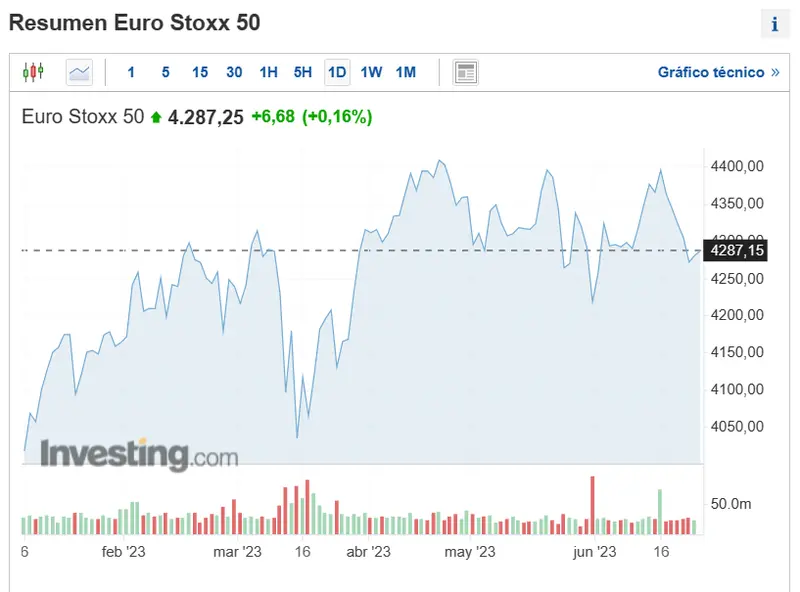Screen dimensions: 800x592
Task: Open the news panel icon on toolbar
Action: 465,71
